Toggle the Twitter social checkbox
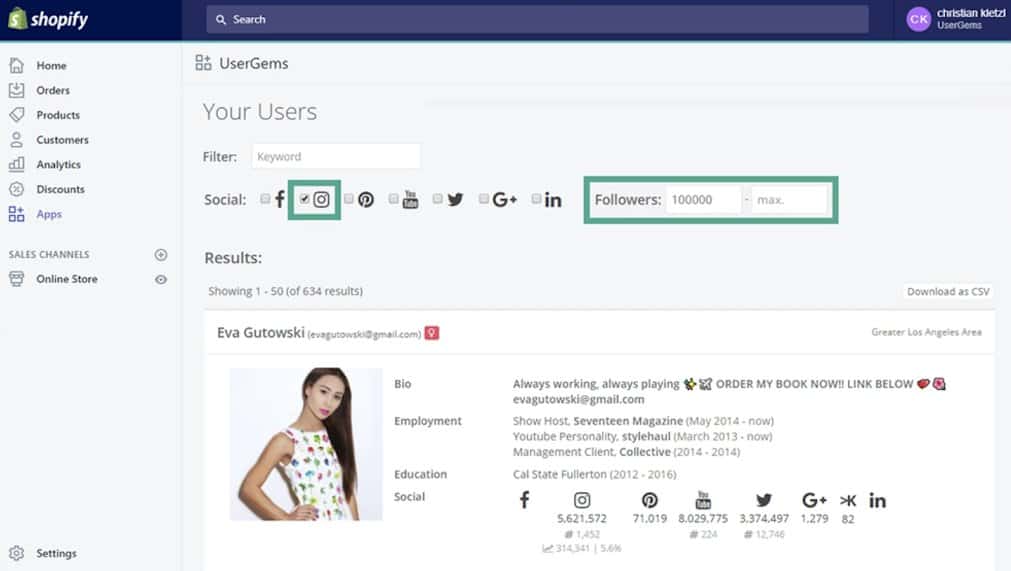This screenshot has height=571, width=1011. click(x=438, y=198)
